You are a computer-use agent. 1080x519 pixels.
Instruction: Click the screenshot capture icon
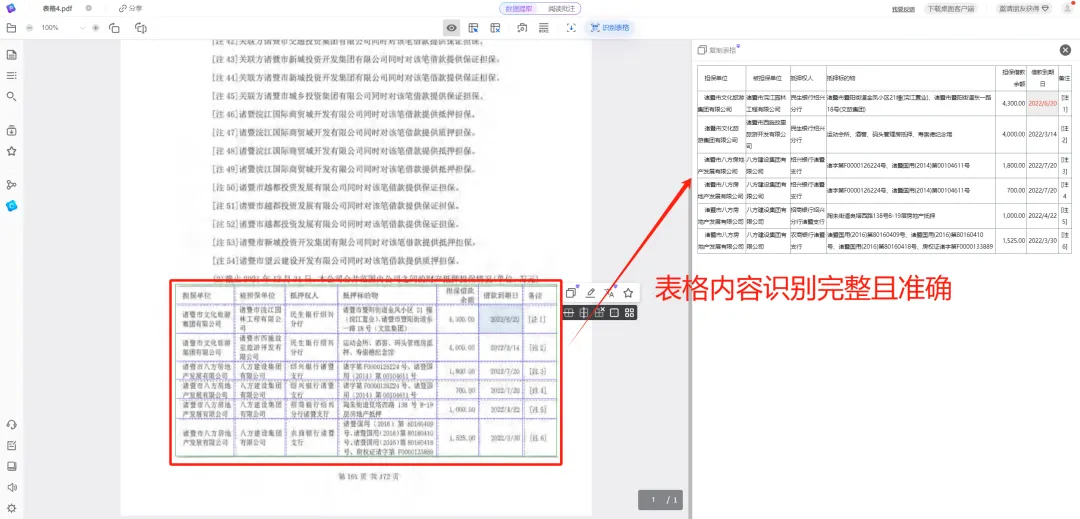pyautogui.click(x=522, y=28)
